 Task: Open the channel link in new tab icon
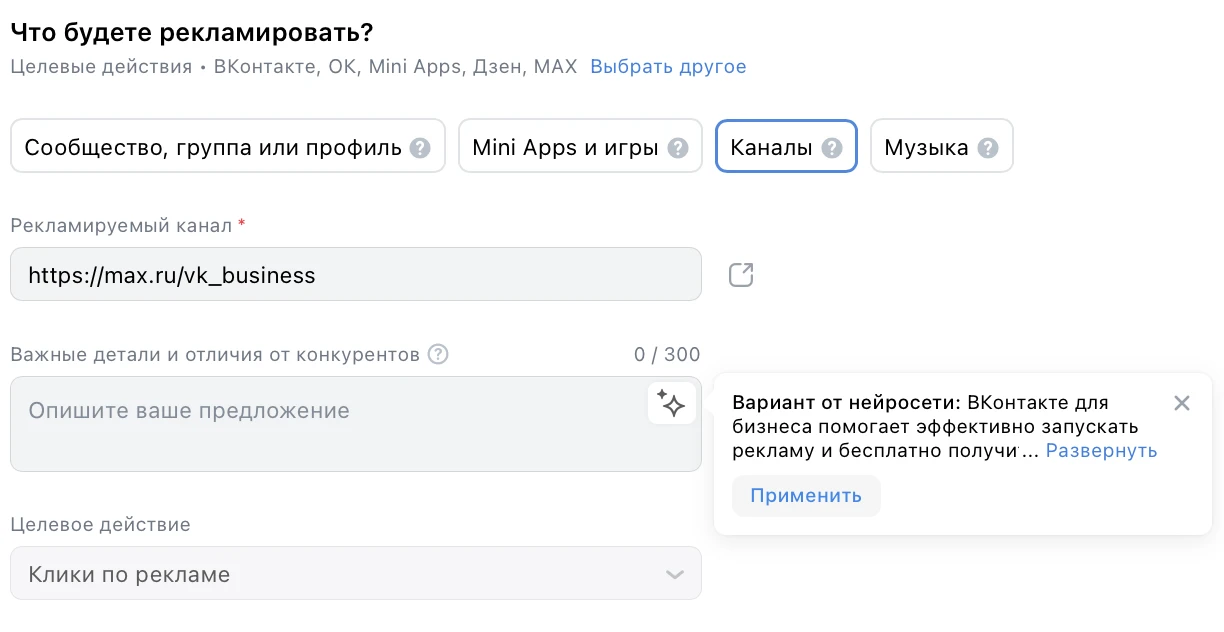click(741, 274)
